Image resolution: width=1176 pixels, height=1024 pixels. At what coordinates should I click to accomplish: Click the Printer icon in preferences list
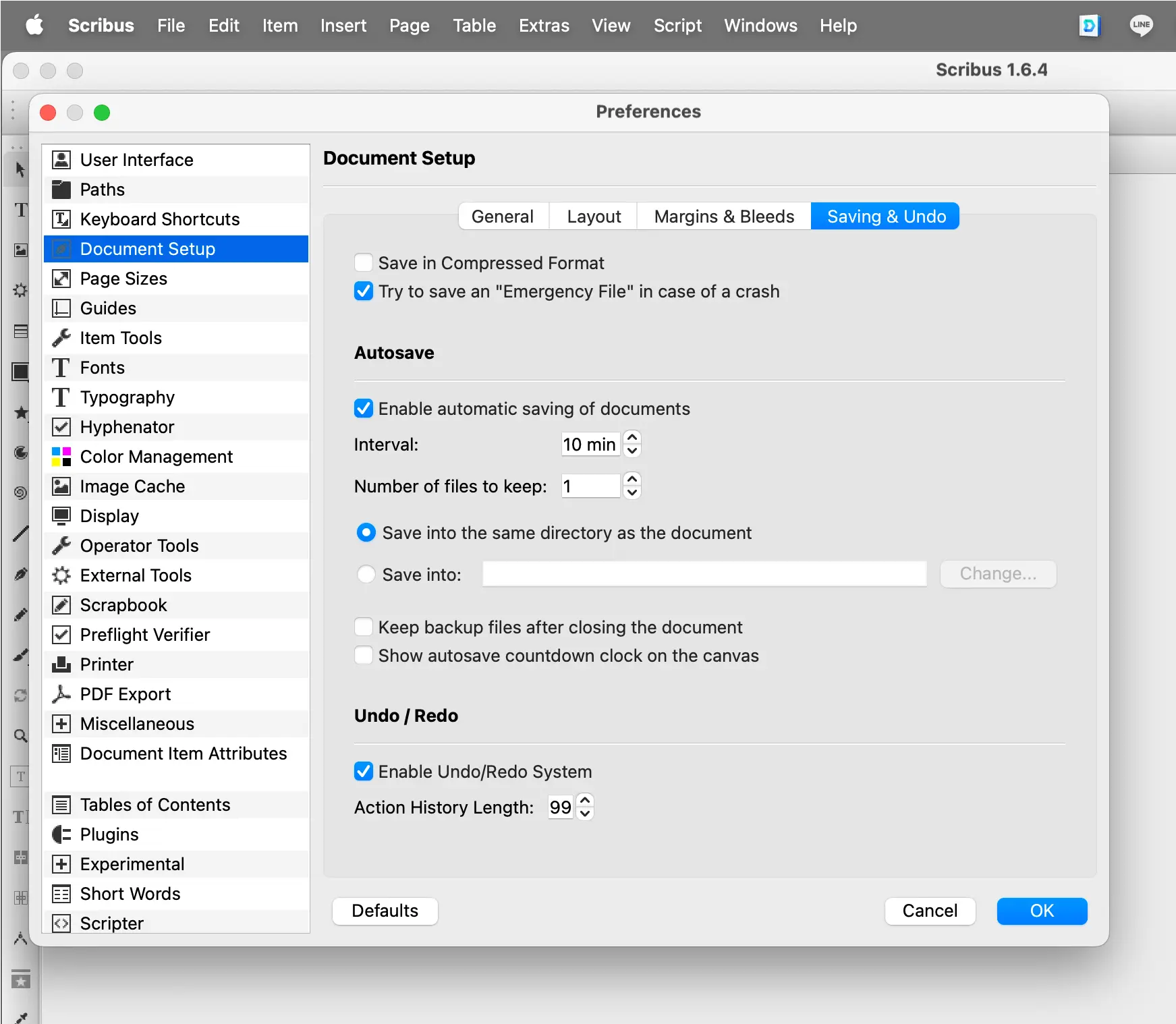point(61,664)
